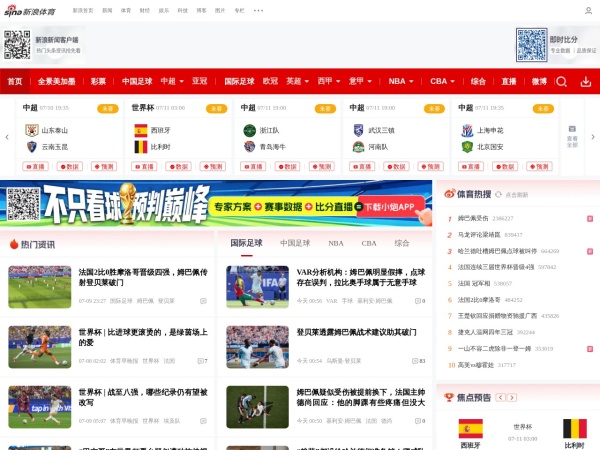The height and width of the screenshot is (450, 600).
Task: Click the QR code for 即时比分
Action: pyautogui.click(x=531, y=45)
